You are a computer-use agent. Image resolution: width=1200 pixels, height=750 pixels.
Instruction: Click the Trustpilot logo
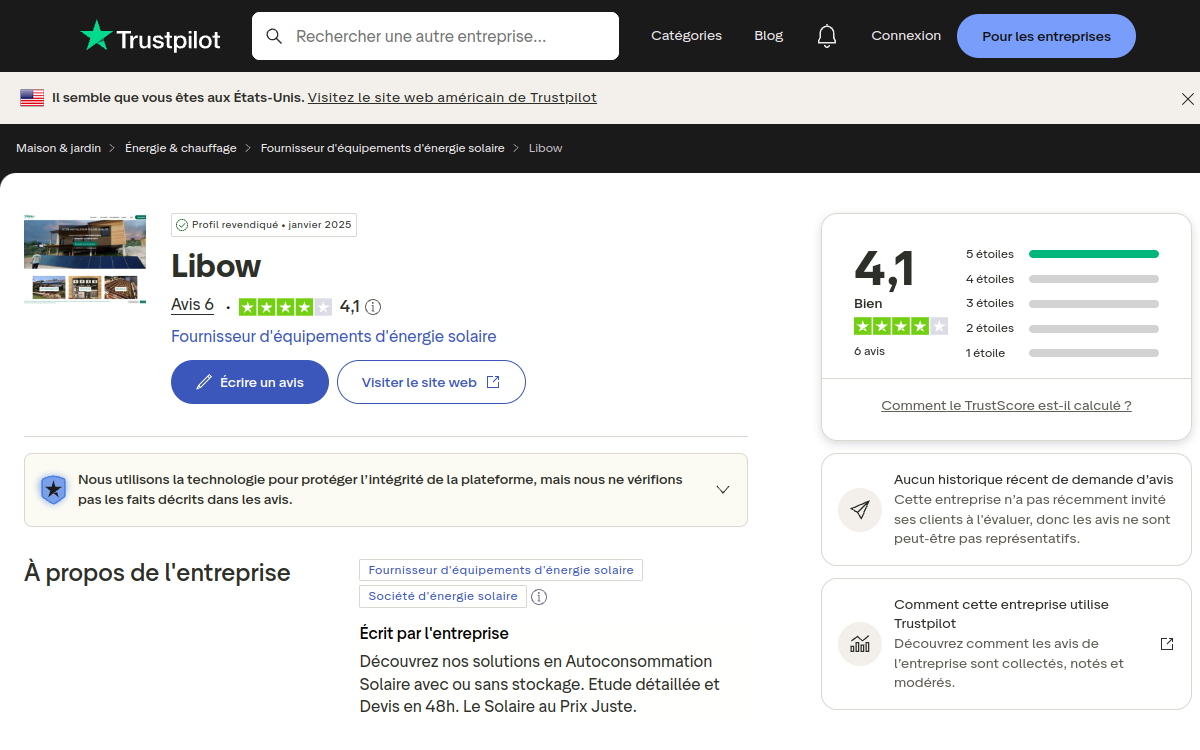[x=150, y=36]
